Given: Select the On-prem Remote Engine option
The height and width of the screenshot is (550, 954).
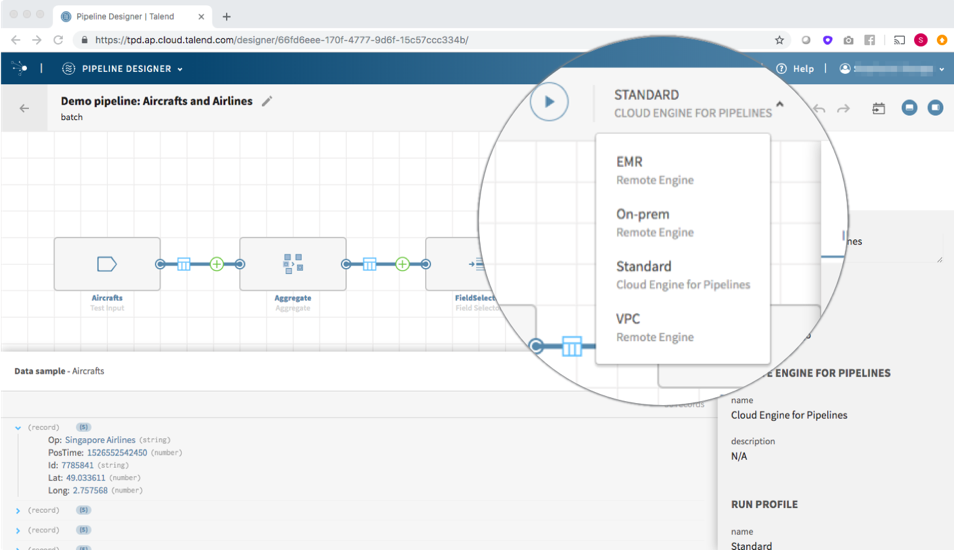Looking at the screenshot, I should pos(683,223).
